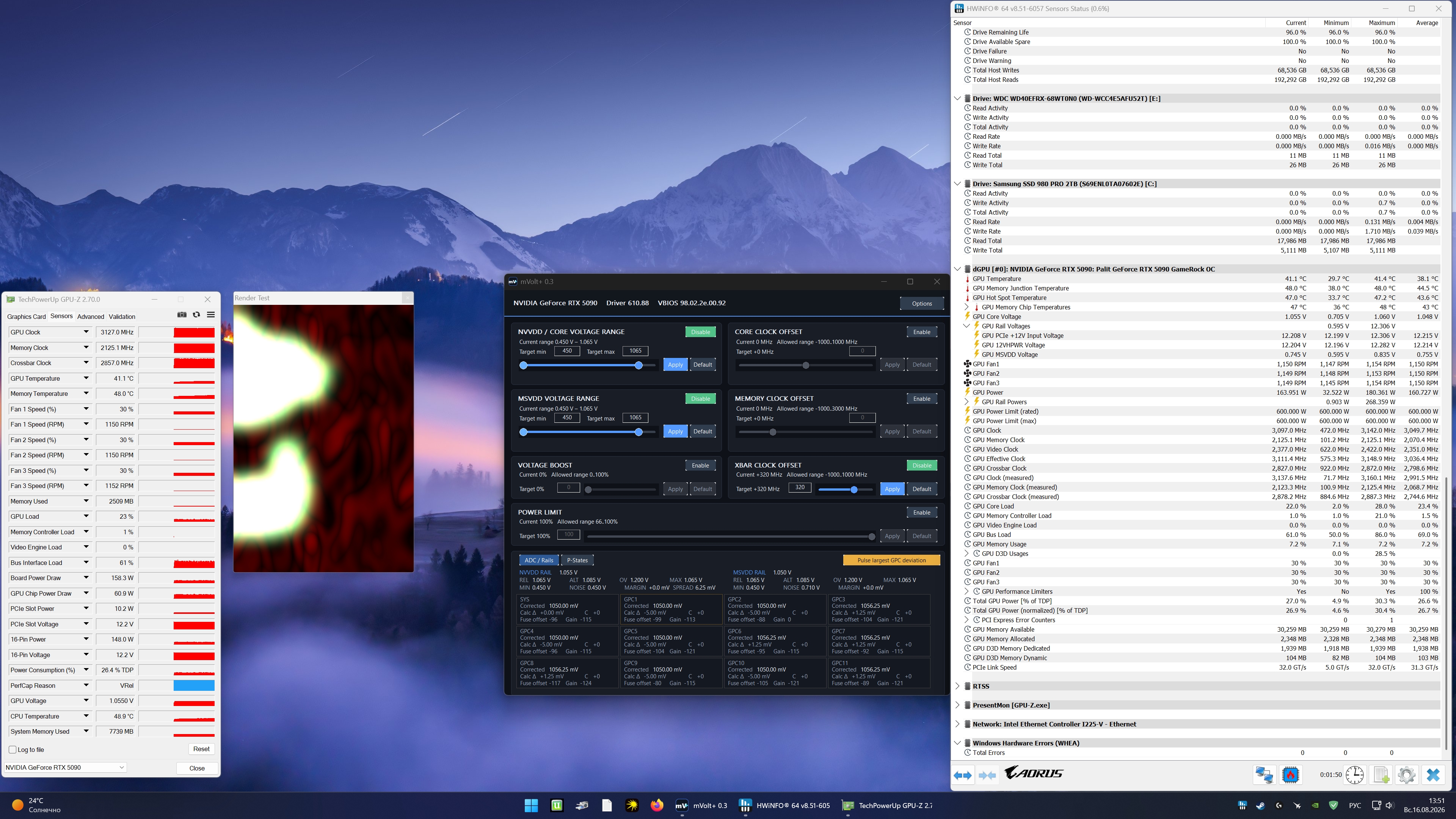Disable MSVDD Voltage Range
The image size is (1456, 819).
700,399
